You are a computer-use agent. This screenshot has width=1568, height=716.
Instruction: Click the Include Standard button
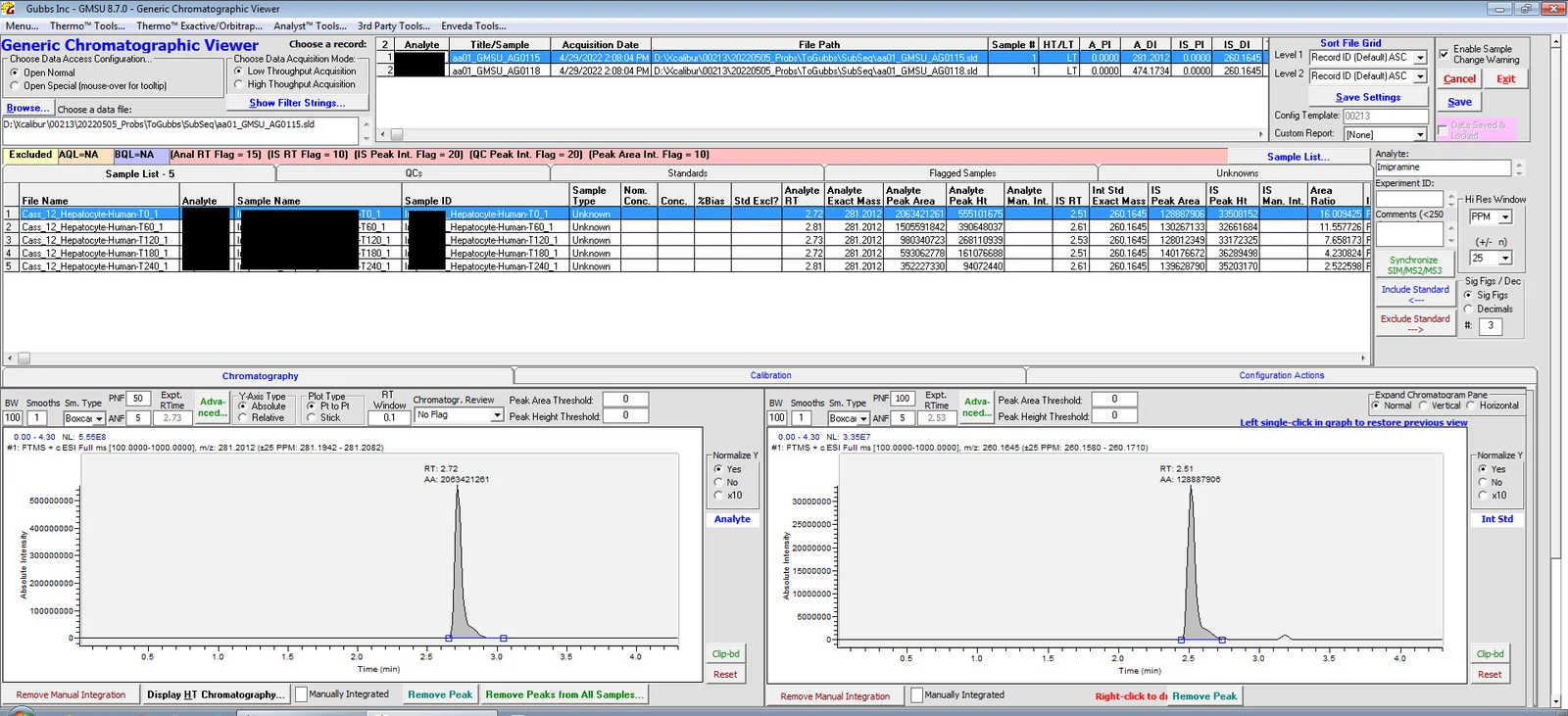point(1415,294)
